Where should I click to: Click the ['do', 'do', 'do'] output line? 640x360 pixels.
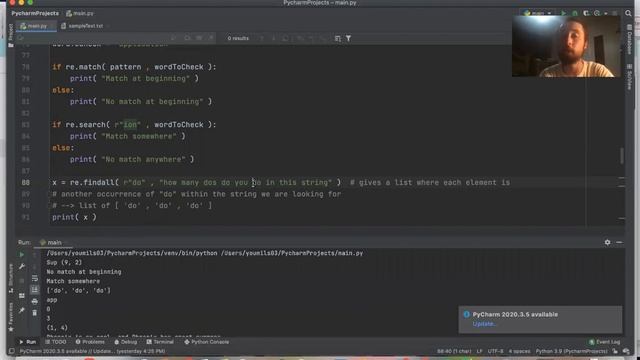point(78,291)
